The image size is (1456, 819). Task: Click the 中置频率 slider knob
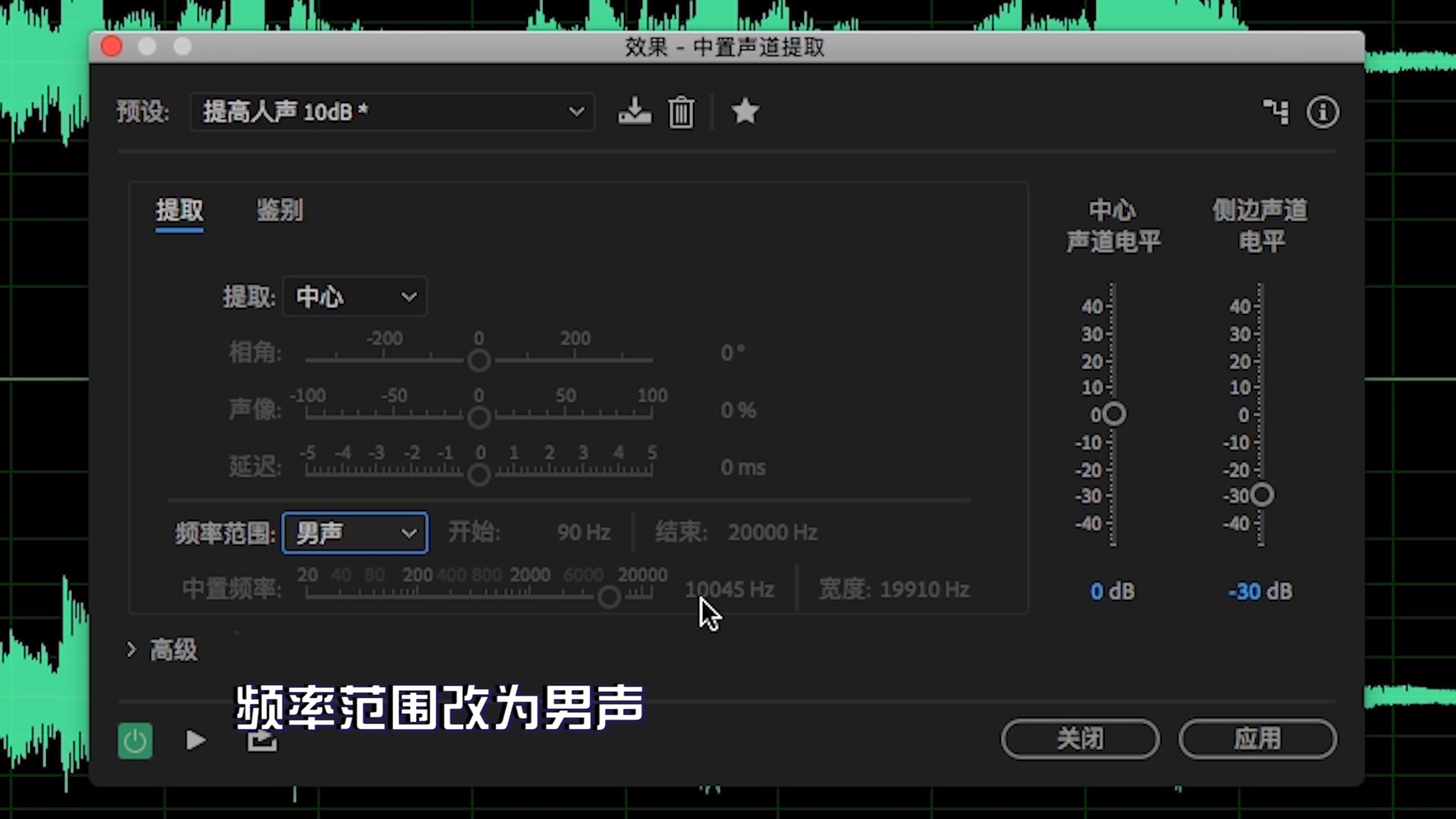pyautogui.click(x=609, y=598)
